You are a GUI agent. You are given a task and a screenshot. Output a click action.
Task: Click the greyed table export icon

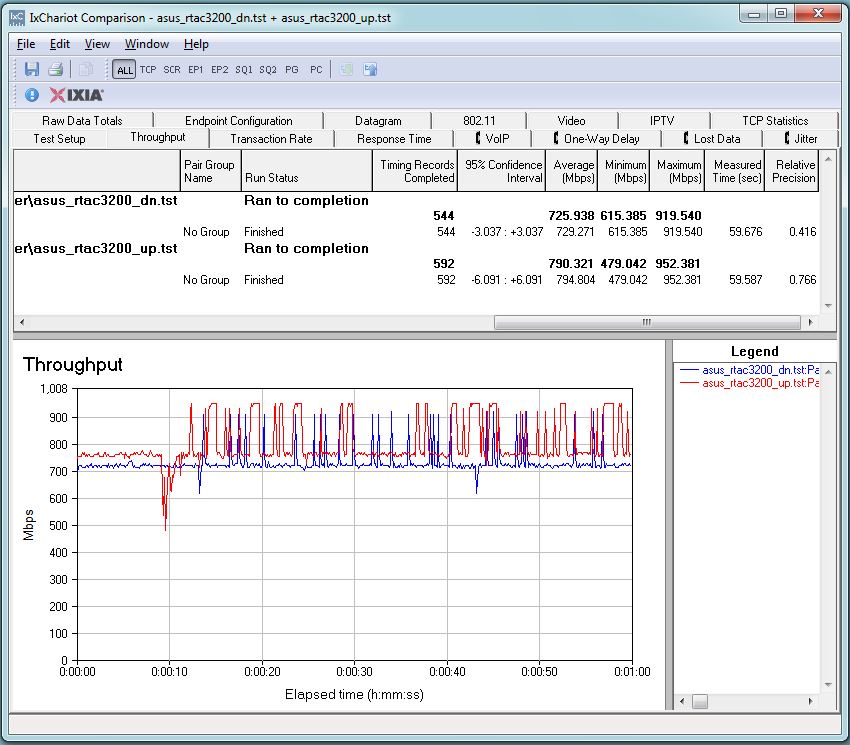346,69
